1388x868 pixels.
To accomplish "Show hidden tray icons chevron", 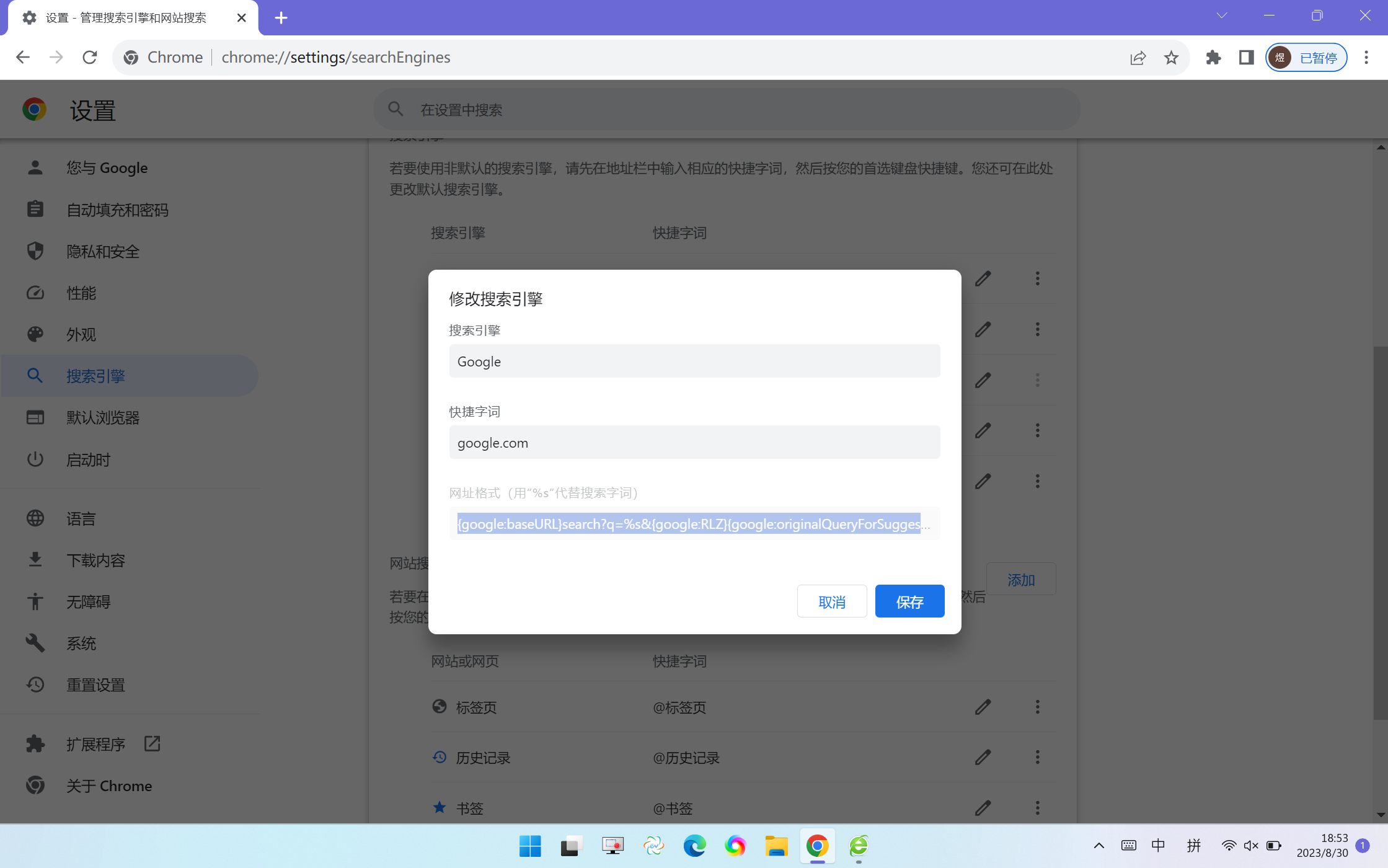I will (x=1098, y=846).
